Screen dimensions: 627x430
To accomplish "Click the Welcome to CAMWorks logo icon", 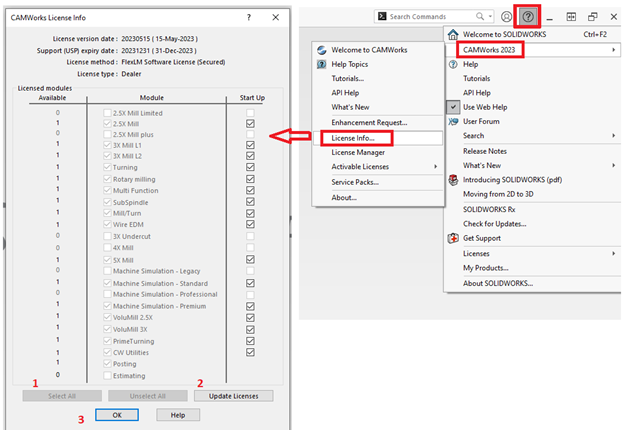I will coord(321,50).
